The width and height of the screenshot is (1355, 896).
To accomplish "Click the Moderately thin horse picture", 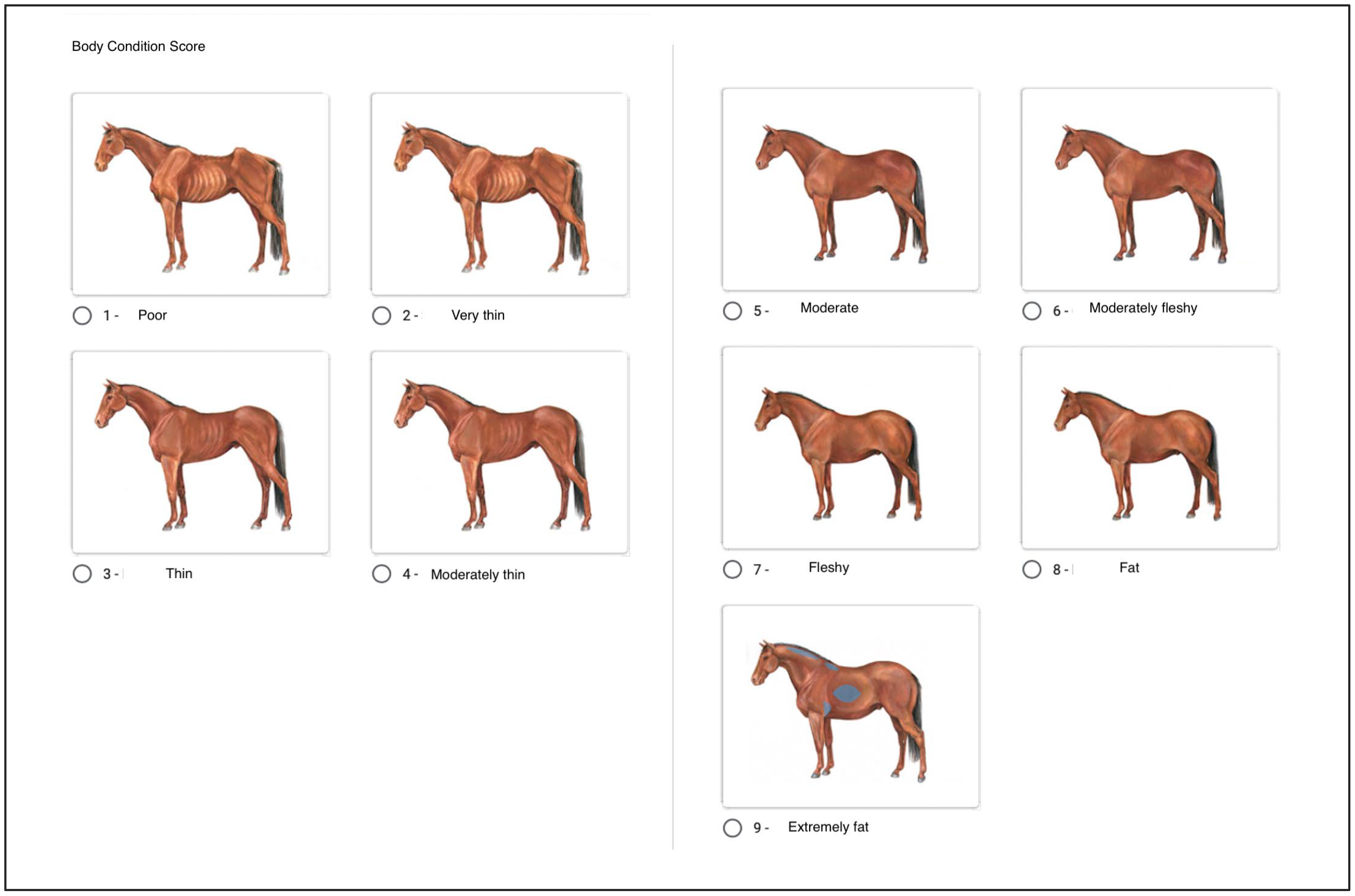I will pyautogui.click(x=499, y=452).
